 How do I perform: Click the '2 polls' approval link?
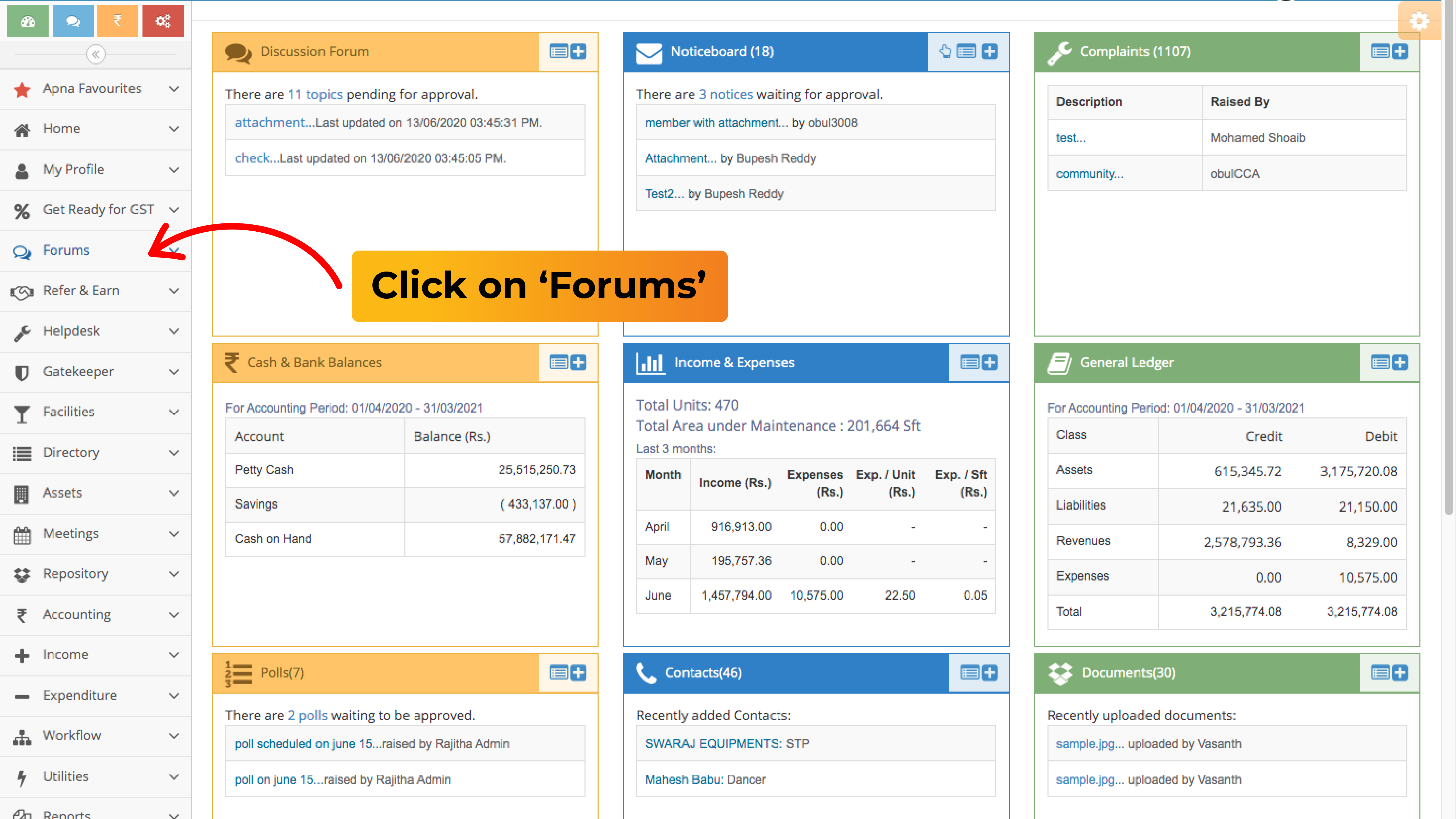[307, 716]
